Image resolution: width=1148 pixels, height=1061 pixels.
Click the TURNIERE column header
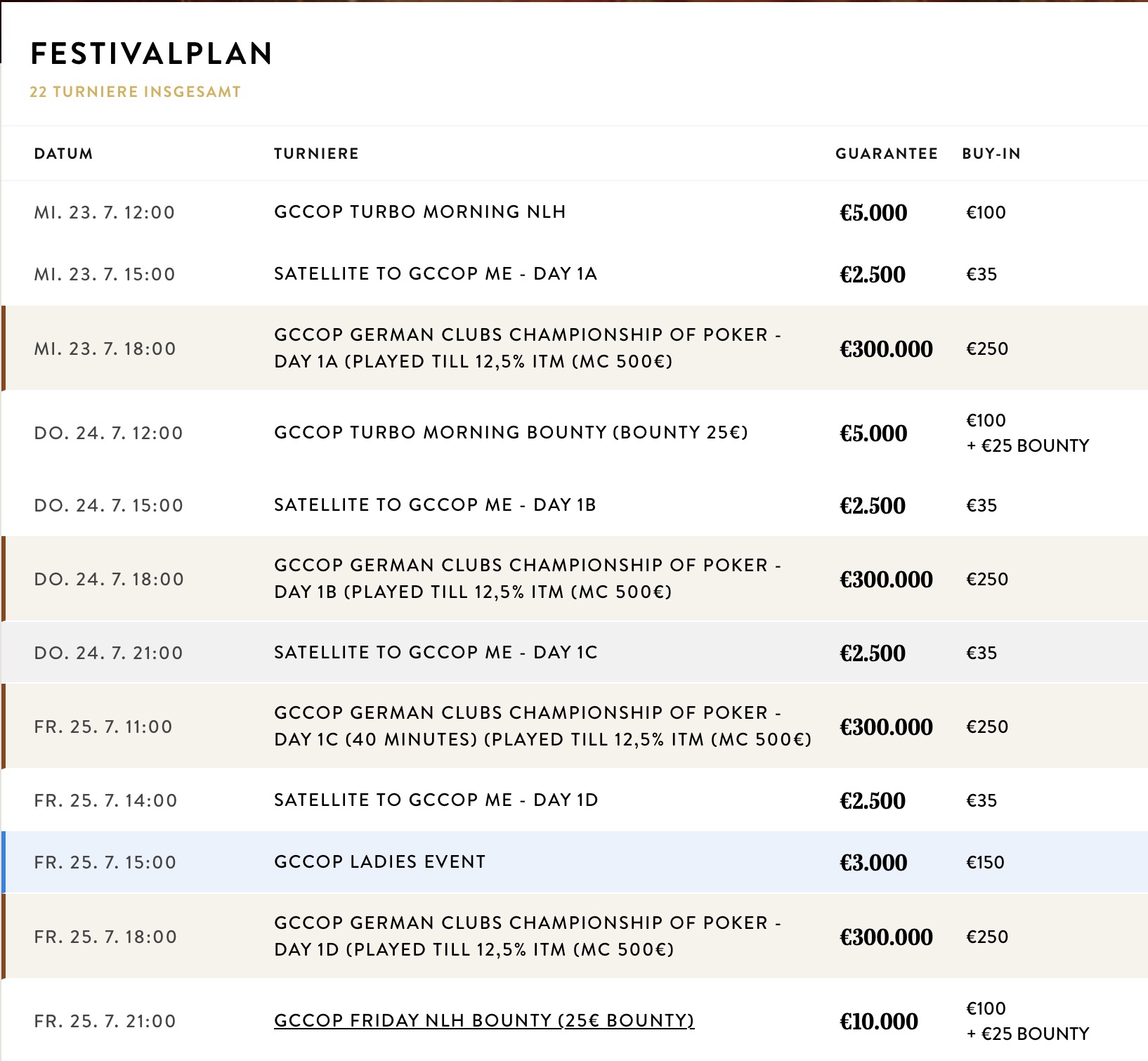(316, 154)
